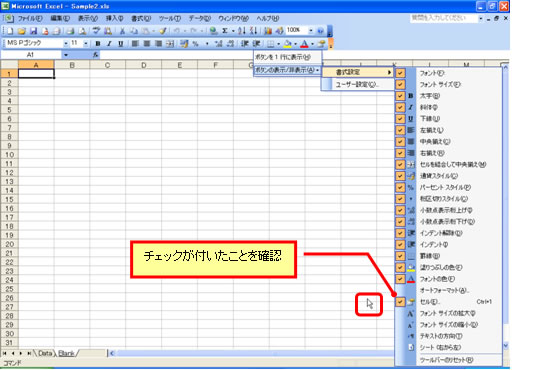Uncheck the 塗りつぶしの色 entry
This screenshot has width=540, height=370.
click(x=448, y=267)
